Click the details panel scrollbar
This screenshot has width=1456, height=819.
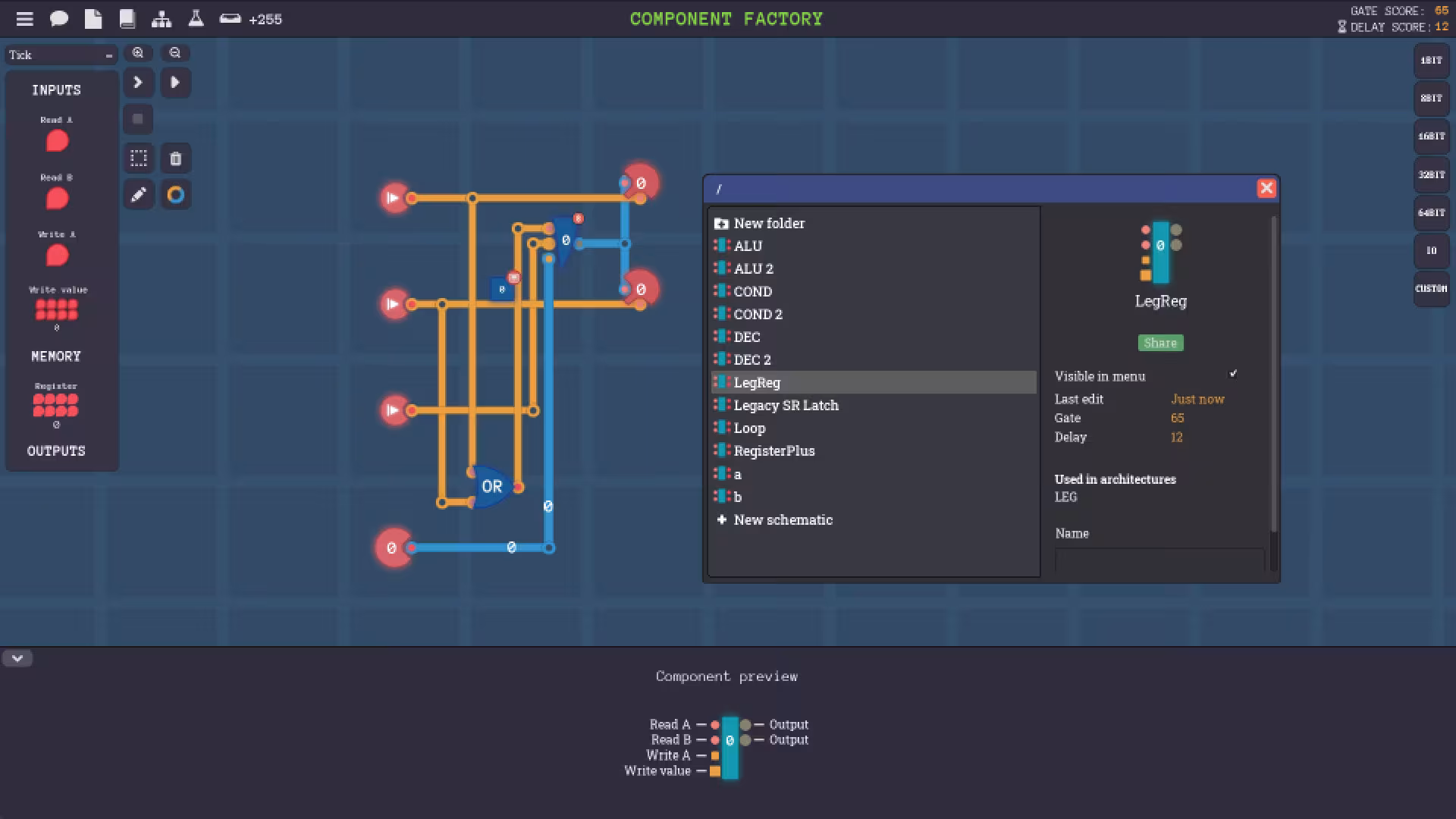click(1273, 375)
